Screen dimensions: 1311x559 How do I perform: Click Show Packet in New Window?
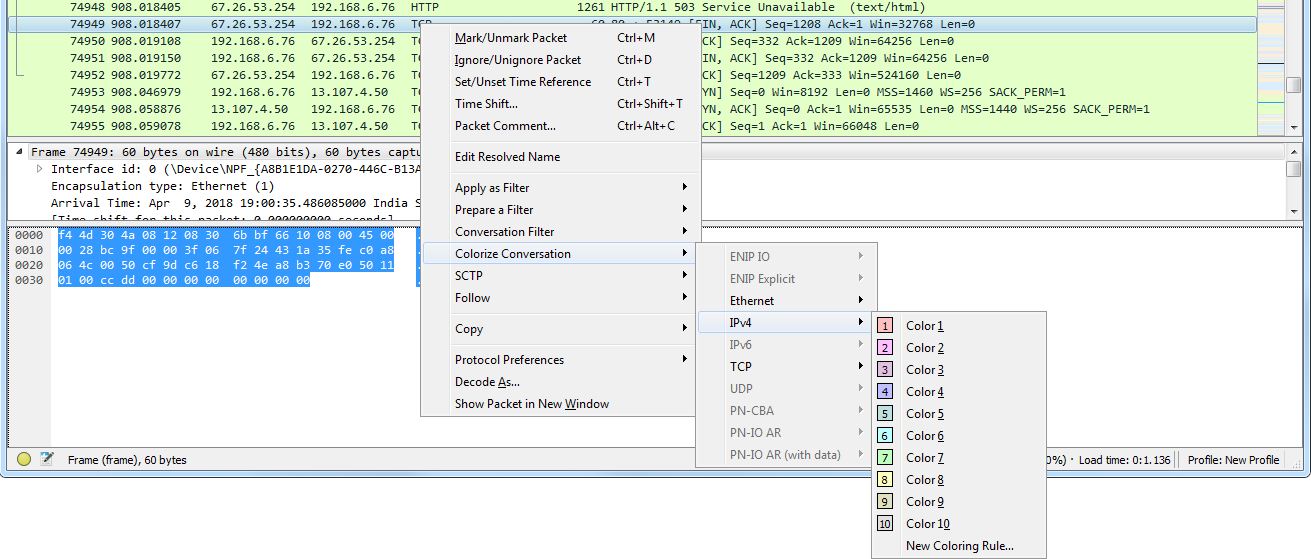coord(531,404)
